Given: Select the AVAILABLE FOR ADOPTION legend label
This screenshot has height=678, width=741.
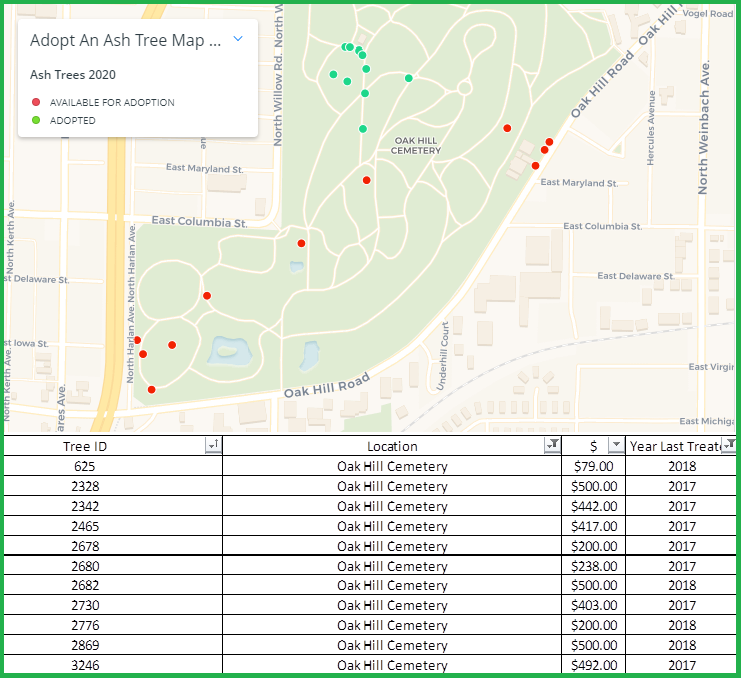Looking at the screenshot, I should [112, 103].
